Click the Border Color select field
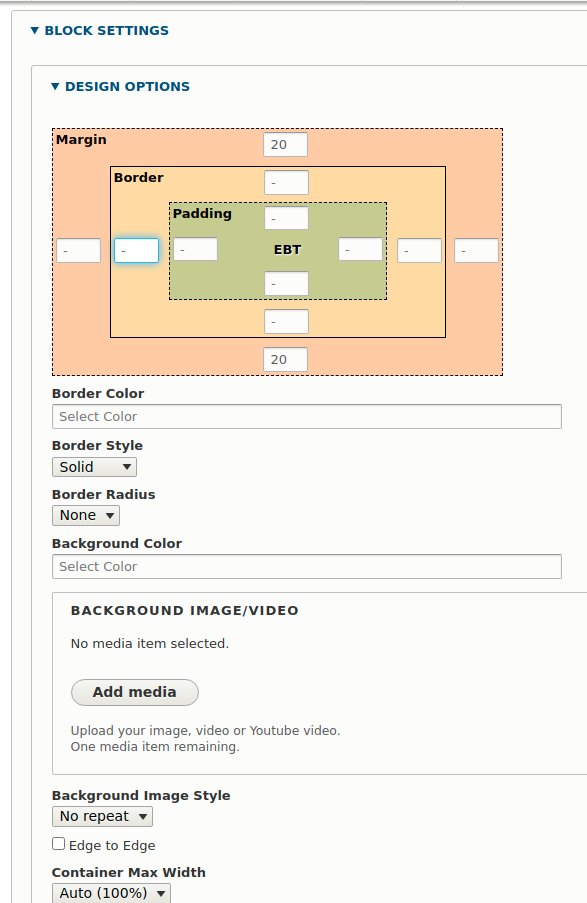Image resolution: width=587 pixels, height=903 pixels. click(306, 416)
